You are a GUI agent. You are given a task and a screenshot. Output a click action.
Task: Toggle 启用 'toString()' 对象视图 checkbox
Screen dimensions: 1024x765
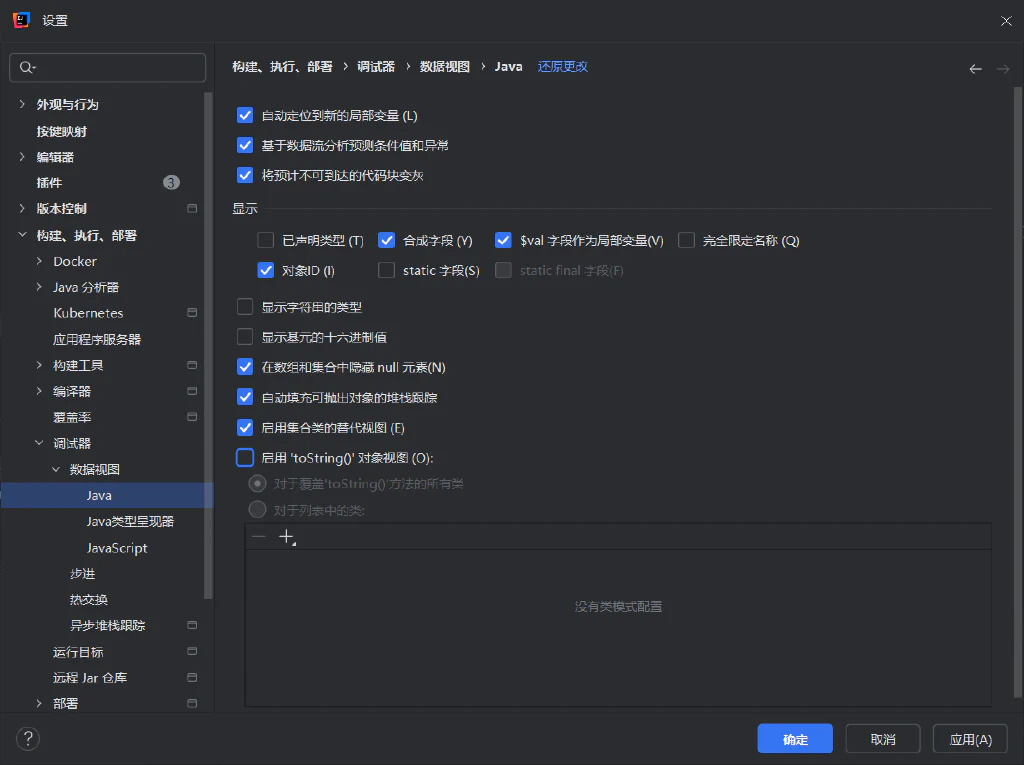pyautogui.click(x=245, y=457)
